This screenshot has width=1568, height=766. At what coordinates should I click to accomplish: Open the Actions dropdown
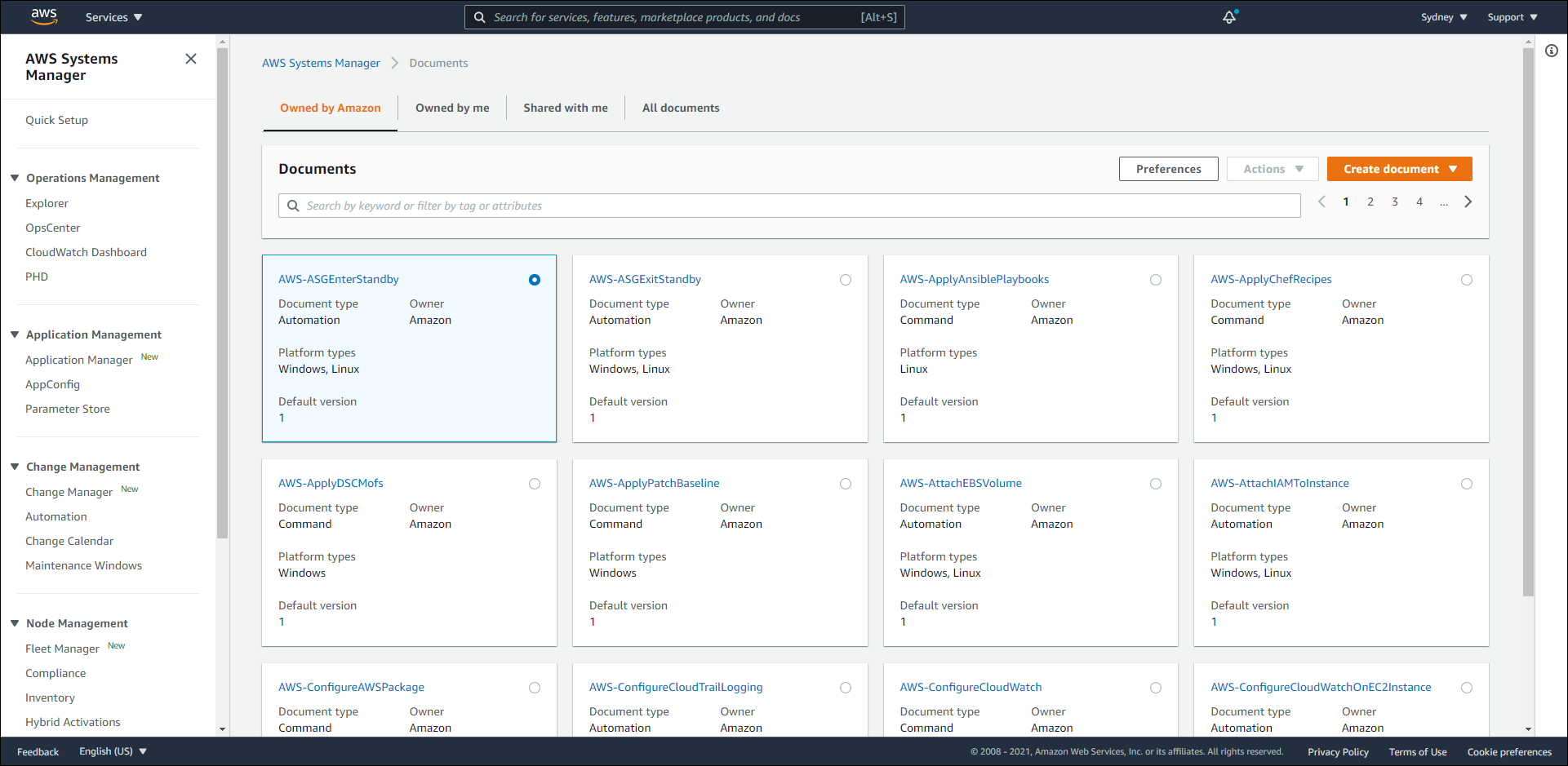[1273, 169]
